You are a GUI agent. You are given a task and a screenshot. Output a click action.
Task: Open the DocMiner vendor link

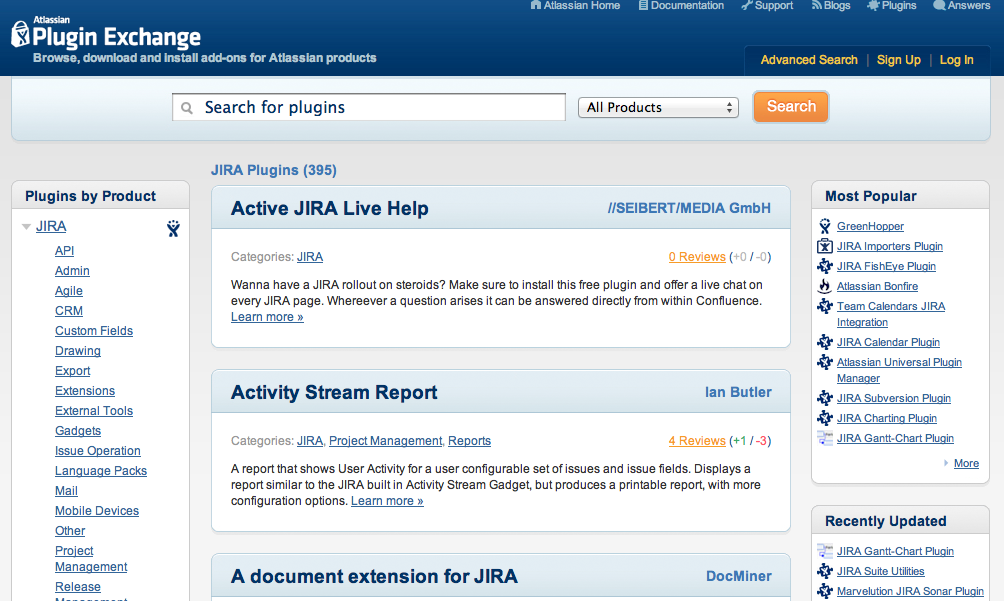738,576
